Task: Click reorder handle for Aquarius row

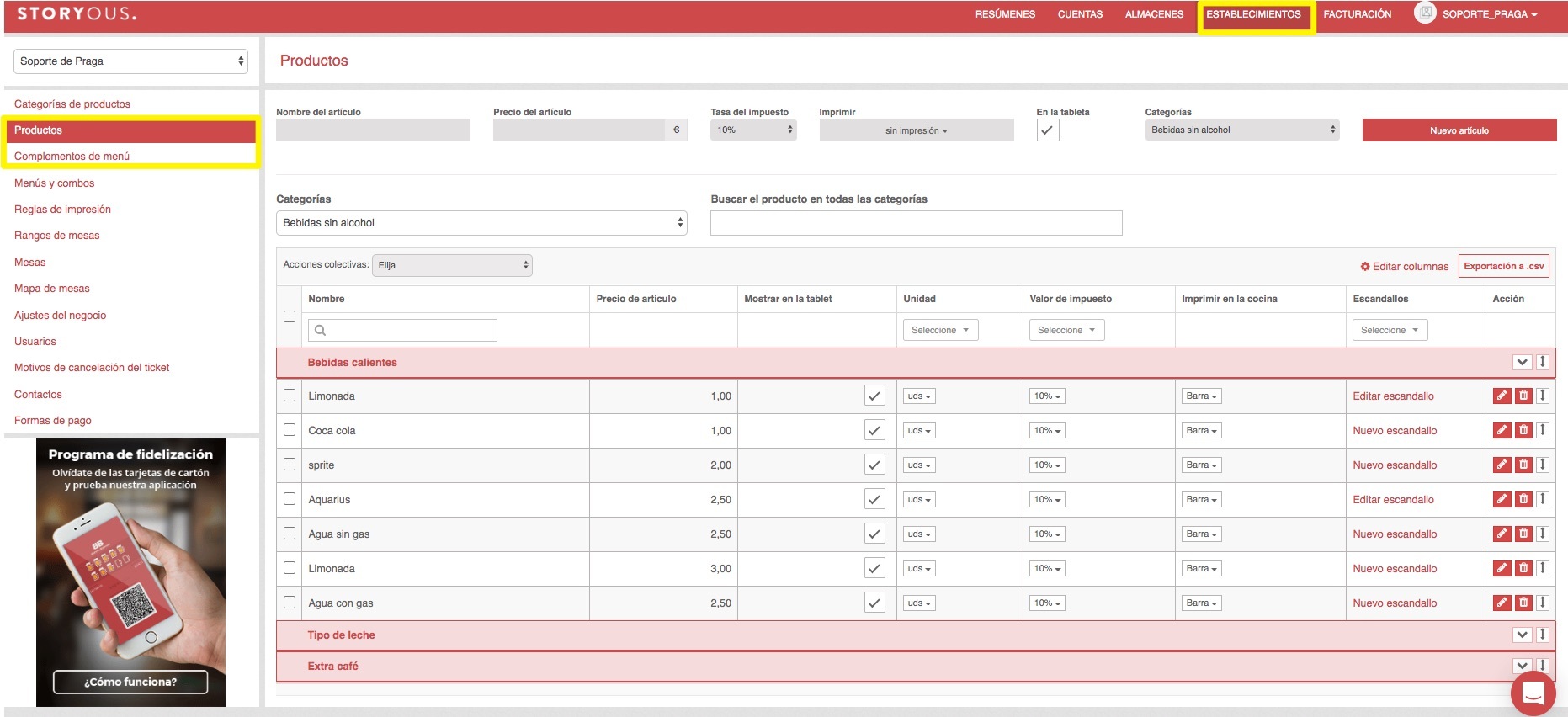Action: 1543,499
